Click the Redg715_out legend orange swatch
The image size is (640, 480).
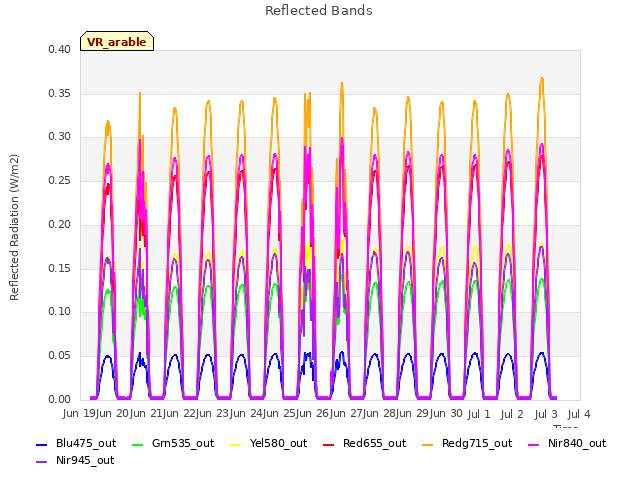tap(427, 444)
